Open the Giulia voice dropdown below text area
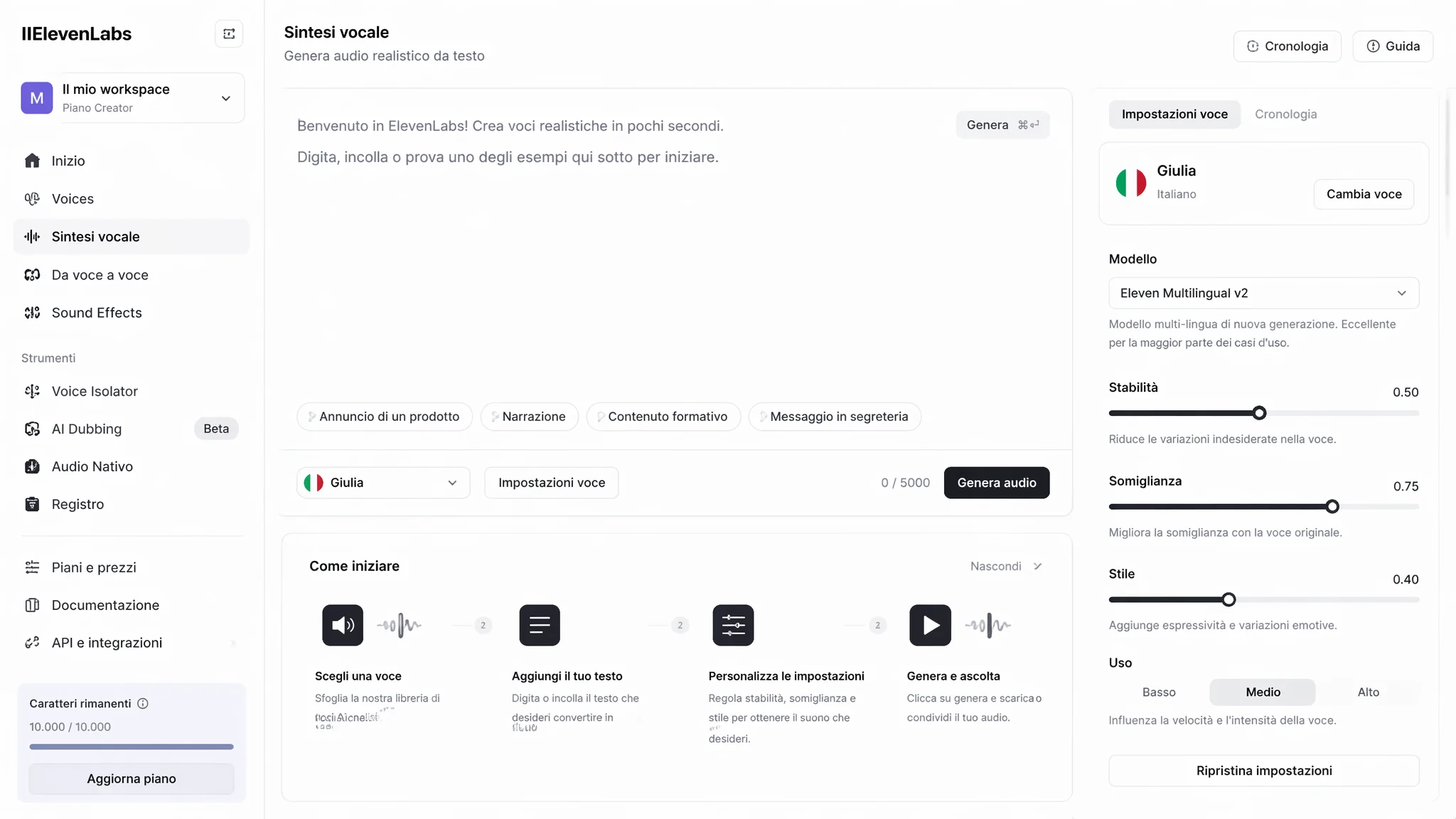 pyautogui.click(x=383, y=483)
